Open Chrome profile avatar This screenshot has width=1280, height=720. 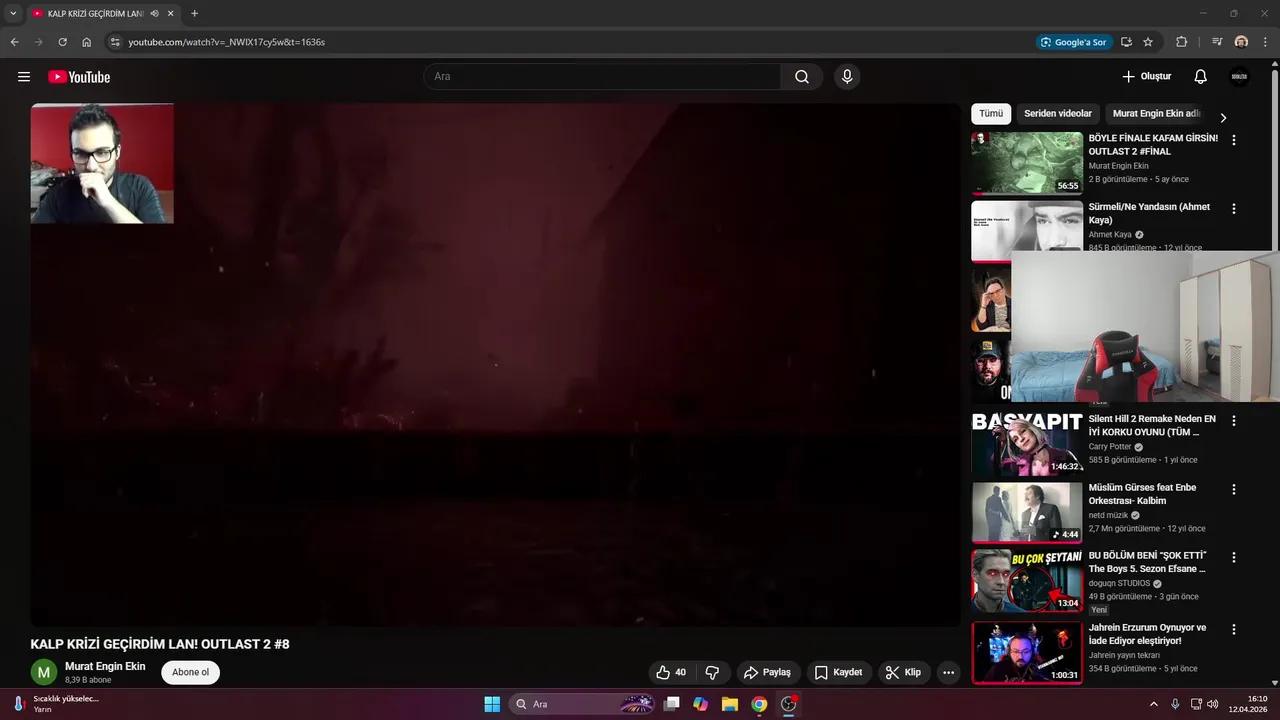1241,42
